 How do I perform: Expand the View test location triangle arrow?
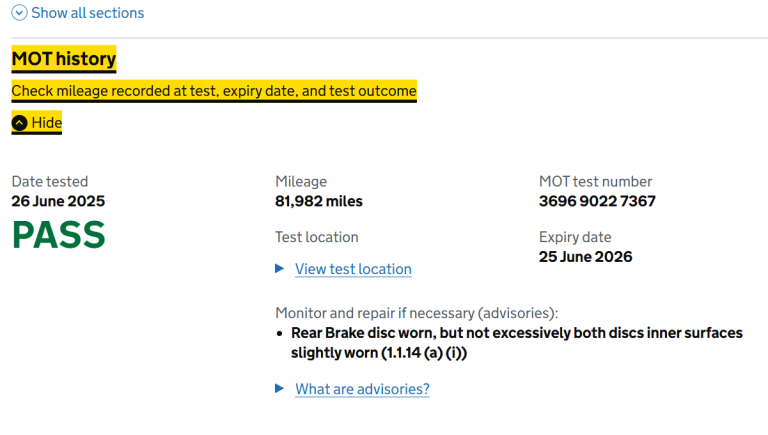point(280,269)
